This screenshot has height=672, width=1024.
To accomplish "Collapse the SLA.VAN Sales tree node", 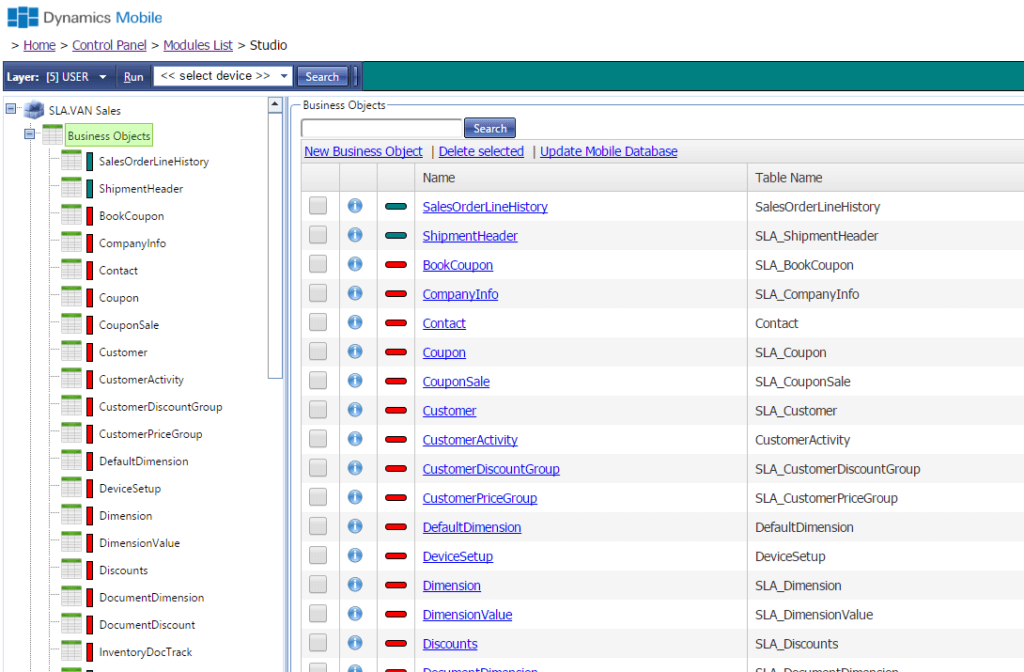I will 11,109.
